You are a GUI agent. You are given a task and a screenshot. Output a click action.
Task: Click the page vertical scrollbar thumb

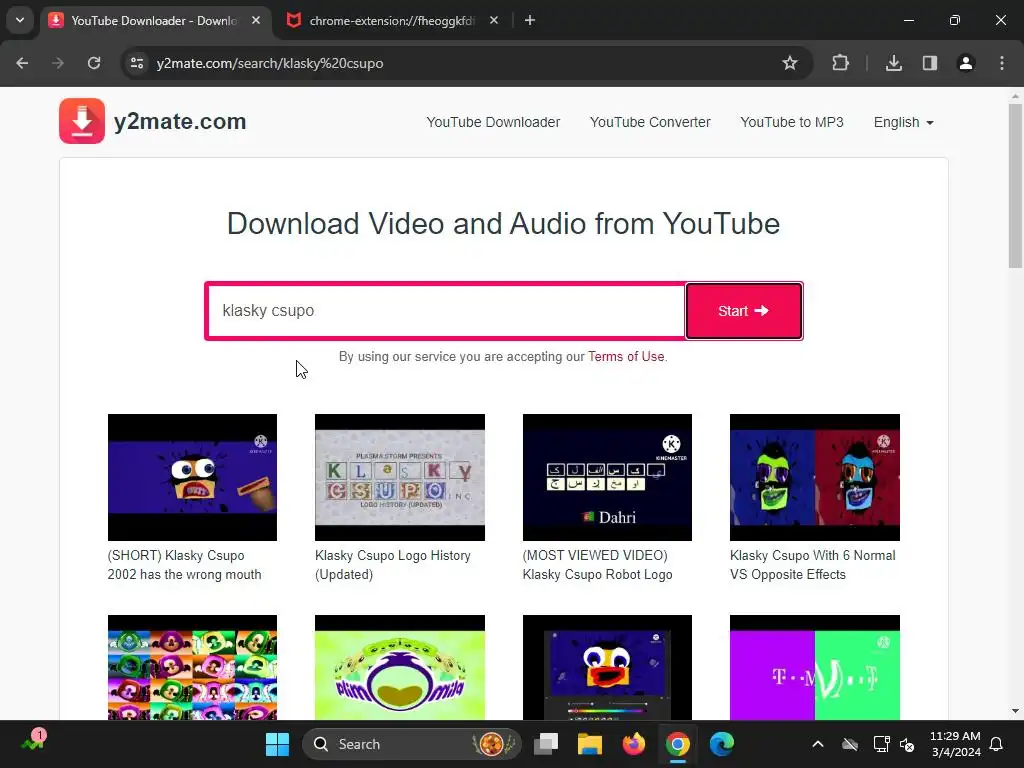(1015, 185)
